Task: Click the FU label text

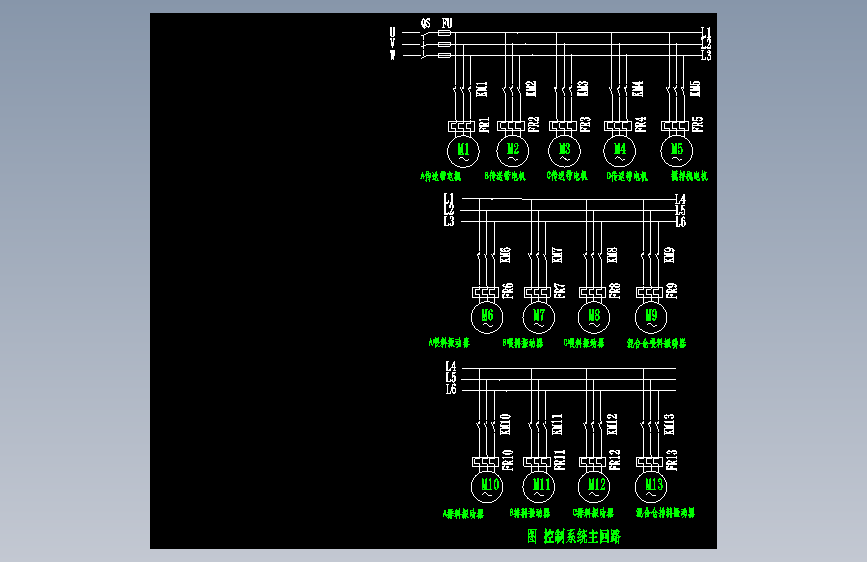Action: tap(447, 23)
